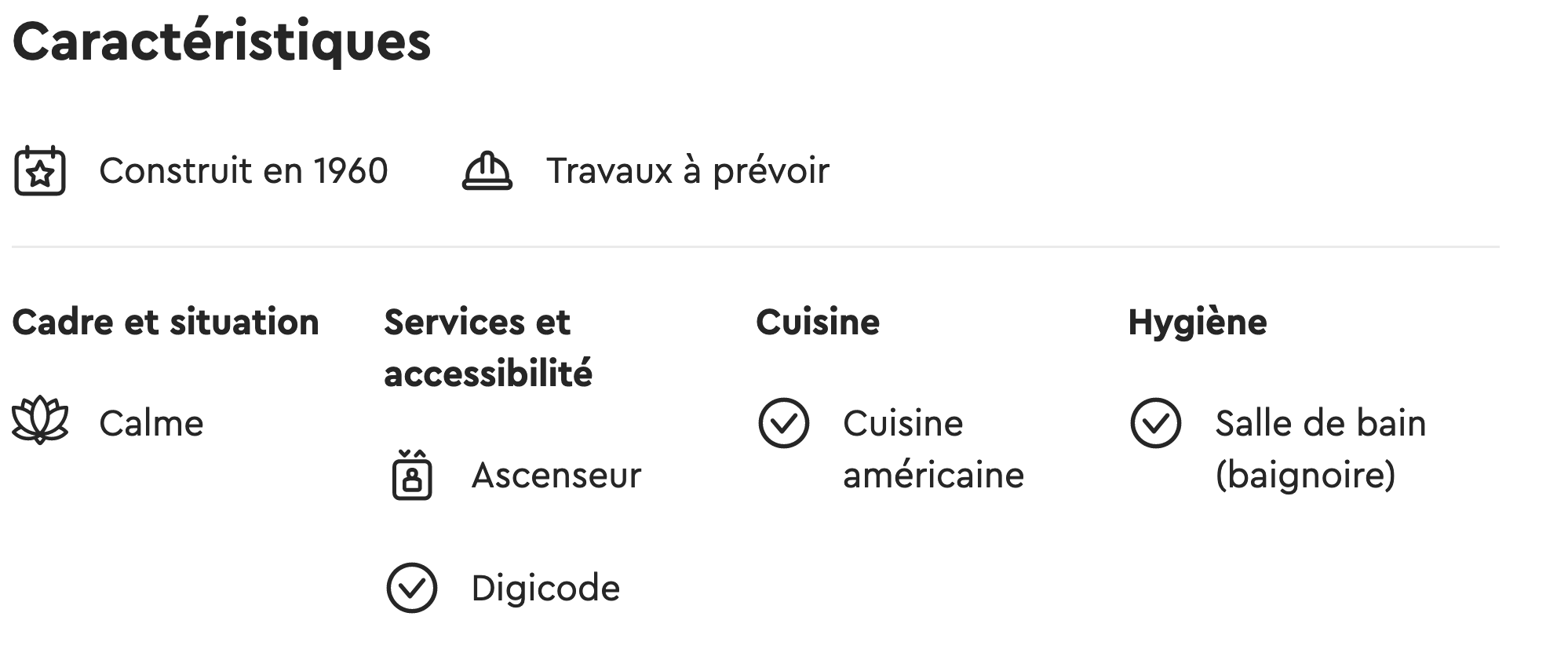
Task: Click the lotus flower Calme icon
Action: point(40,422)
